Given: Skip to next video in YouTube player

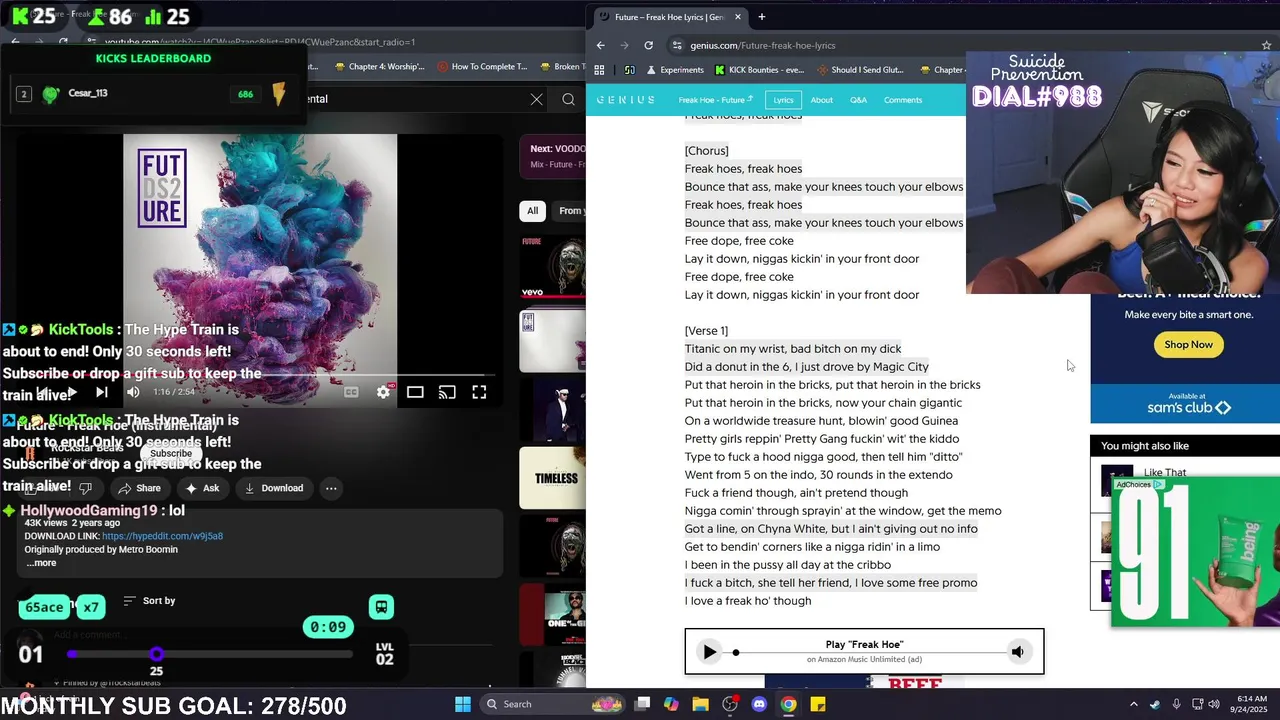Looking at the screenshot, I should click(x=101, y=392).
